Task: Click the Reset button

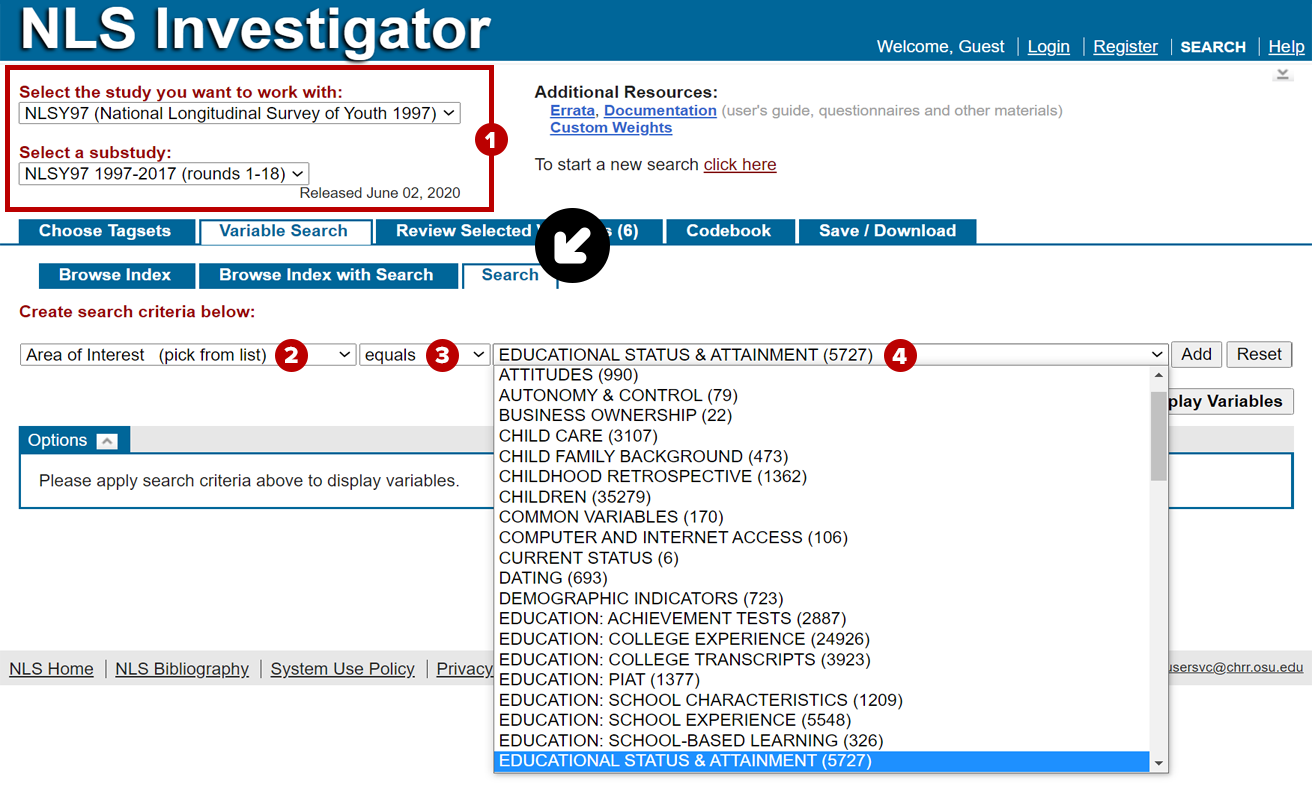Action: coord(1259,354)
